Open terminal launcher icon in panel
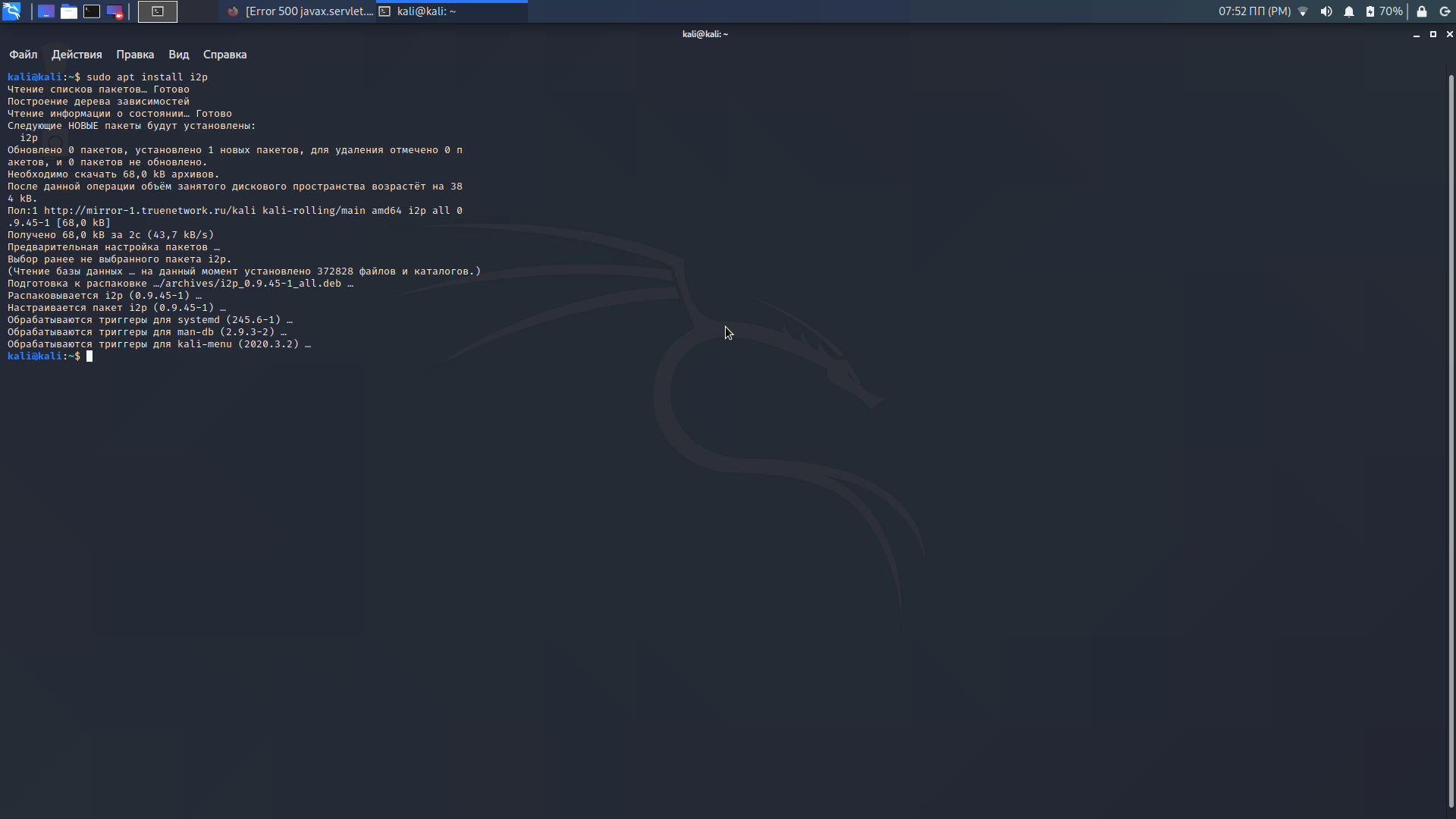Screen dimensions: 1456x819 (x=92, y=11)
